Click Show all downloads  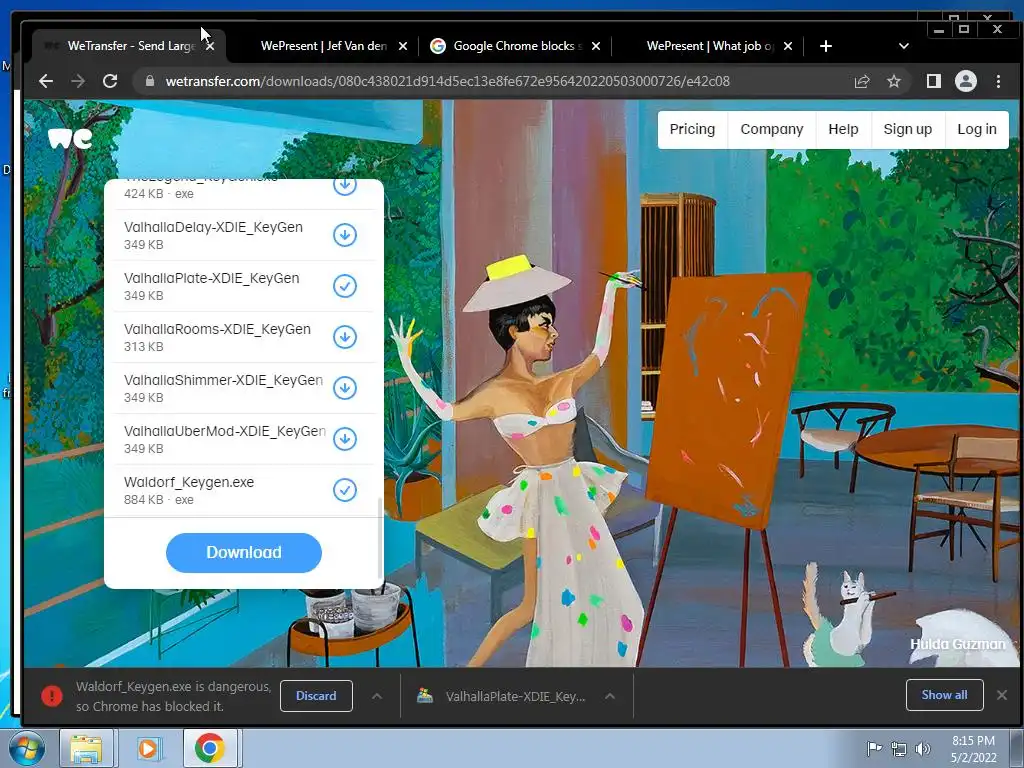(x=944, y=695)
